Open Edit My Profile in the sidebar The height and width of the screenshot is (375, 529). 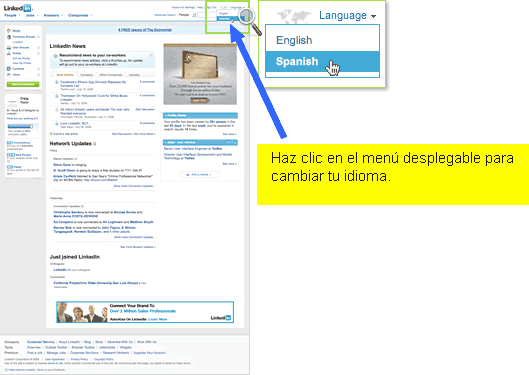point(21,59)
